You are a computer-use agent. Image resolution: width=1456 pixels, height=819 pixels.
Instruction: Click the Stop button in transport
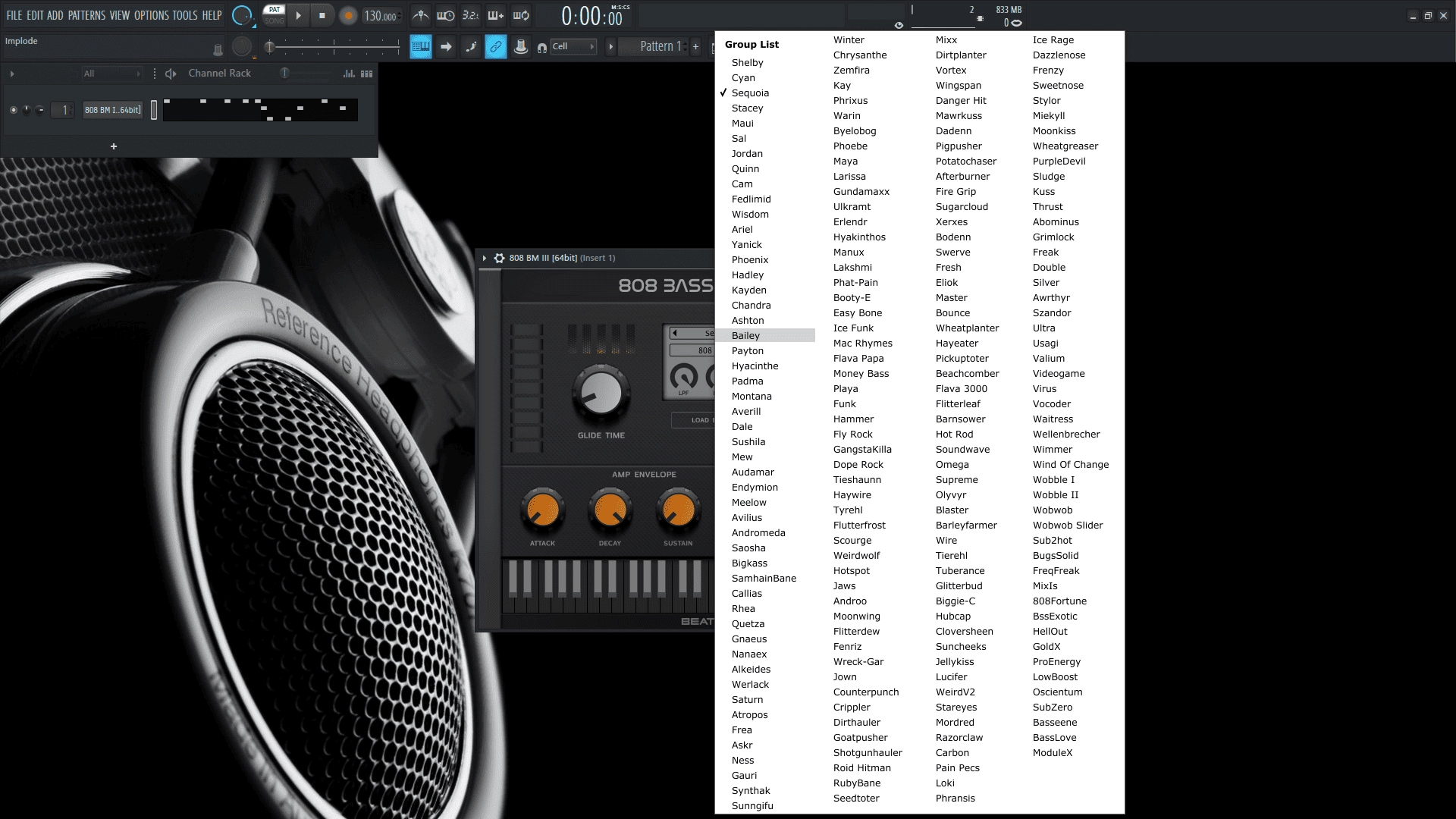coord(322,15)
